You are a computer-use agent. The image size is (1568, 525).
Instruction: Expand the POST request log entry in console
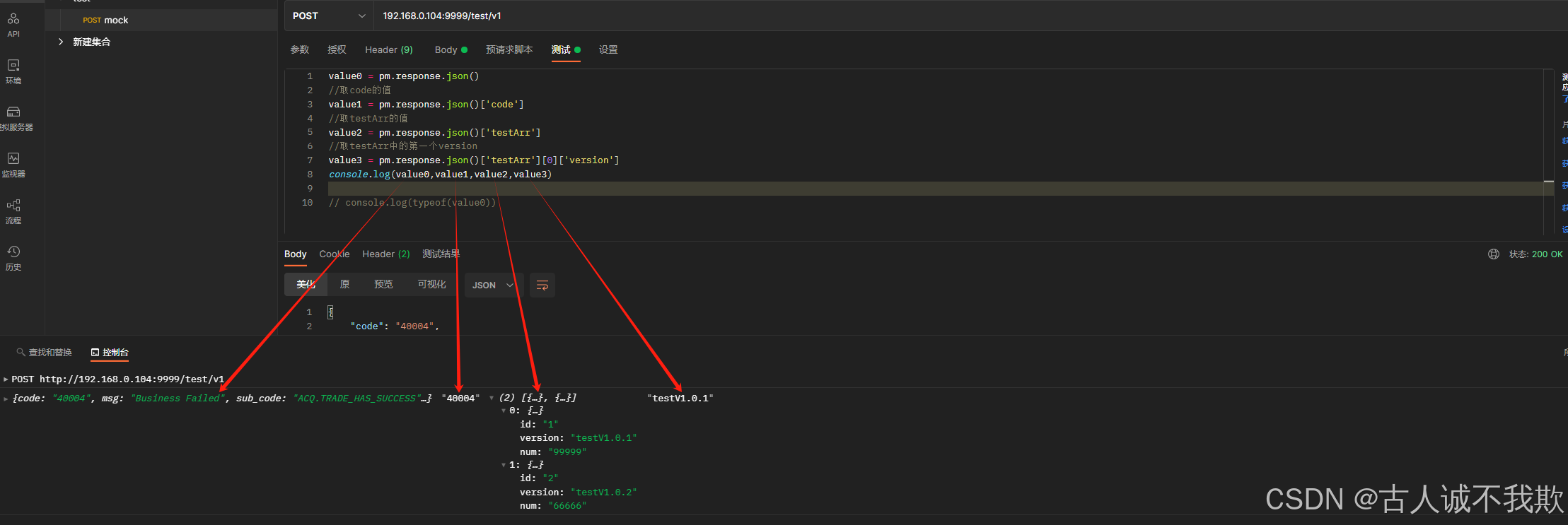[6, 379]
